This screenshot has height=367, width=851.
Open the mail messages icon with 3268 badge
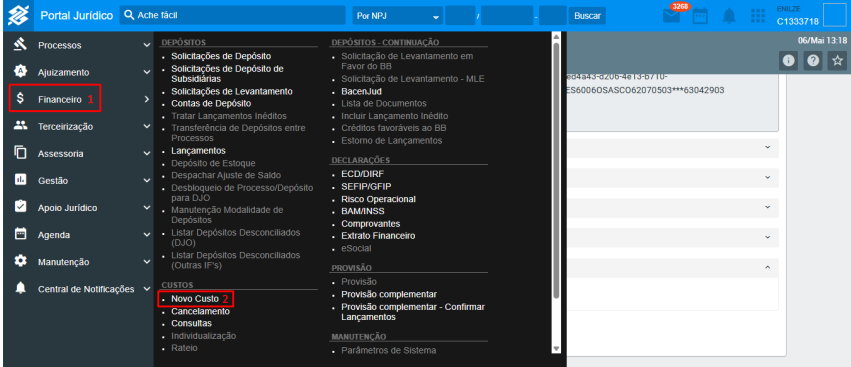tap(672, 16)
